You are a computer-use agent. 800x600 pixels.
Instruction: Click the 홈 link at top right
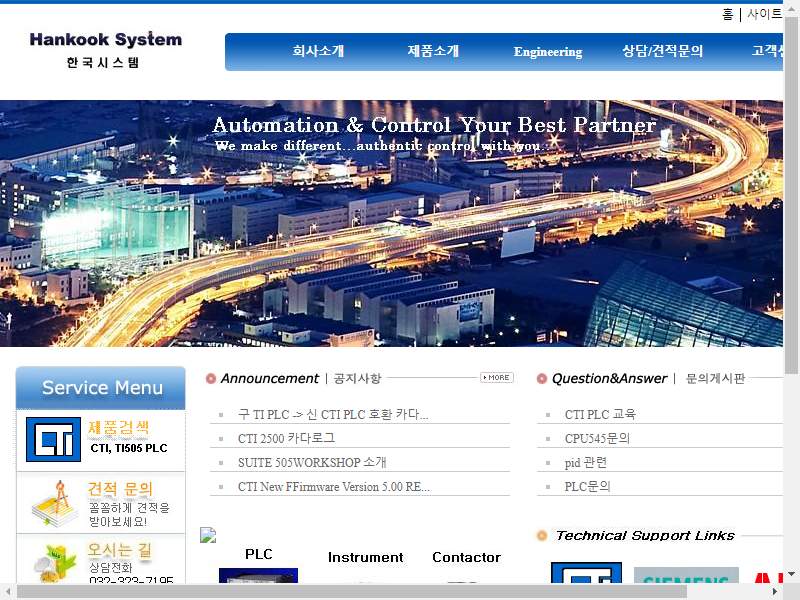point(728,14)
